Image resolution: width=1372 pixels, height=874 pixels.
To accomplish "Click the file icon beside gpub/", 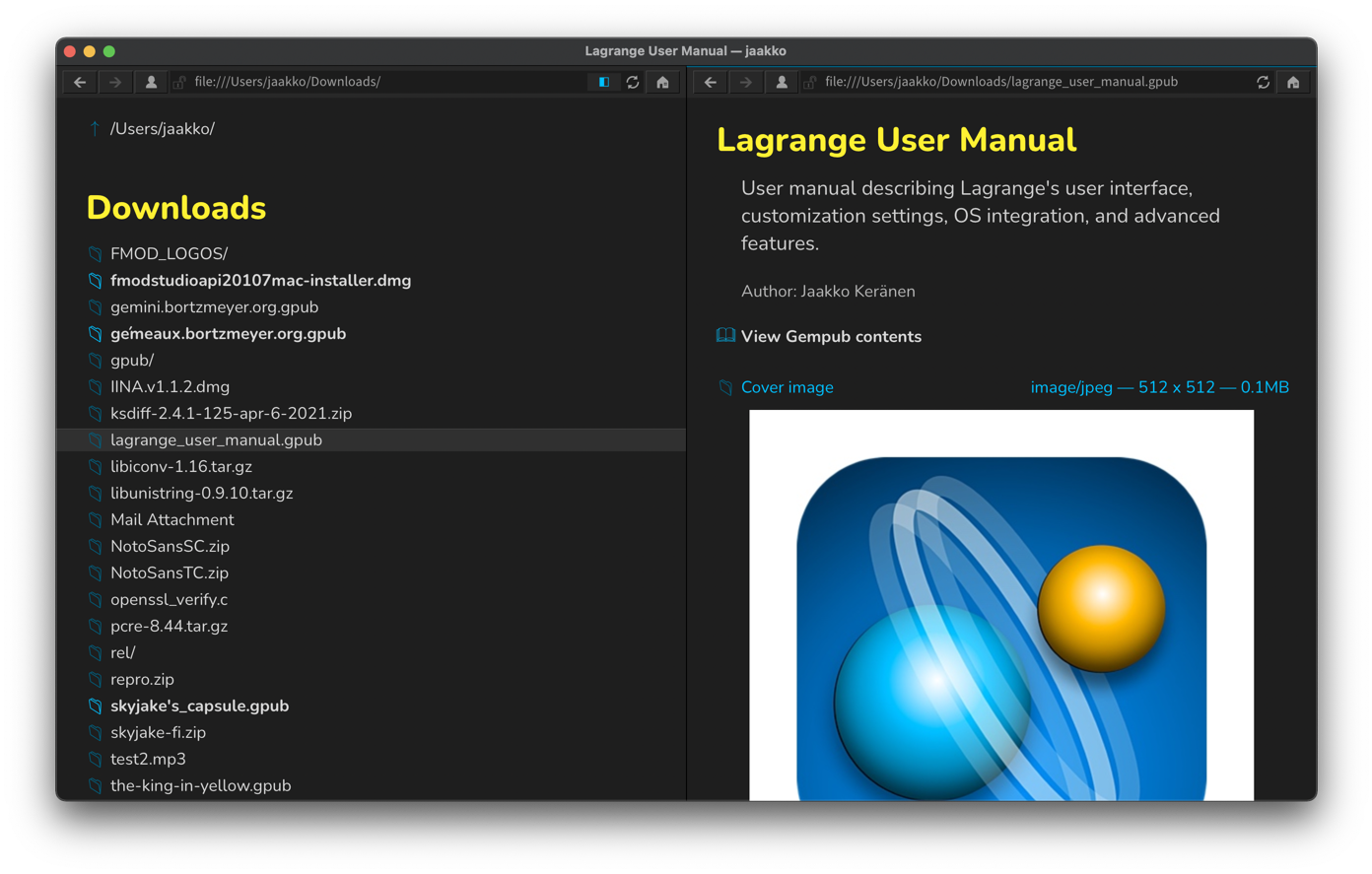I will click(x=95, y=361).
